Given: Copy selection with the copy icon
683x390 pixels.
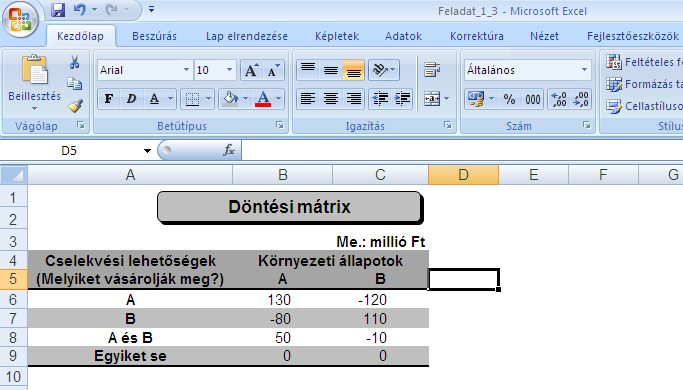Looking at the screenshot, I should 74,83.
